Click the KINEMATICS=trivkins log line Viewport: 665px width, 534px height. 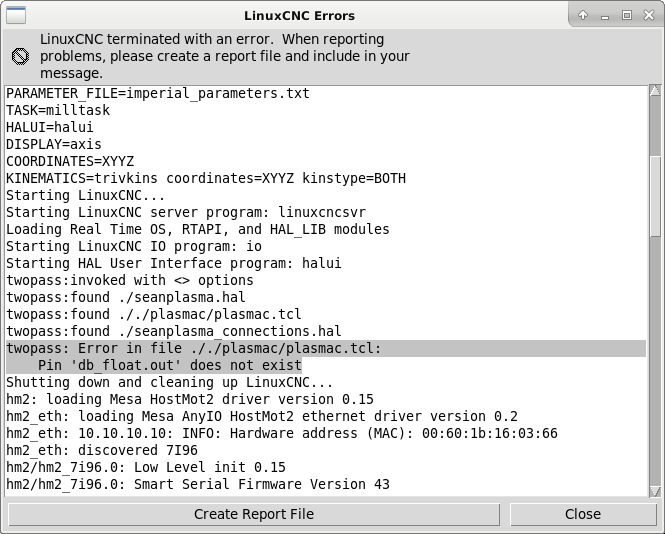[206, 178]
